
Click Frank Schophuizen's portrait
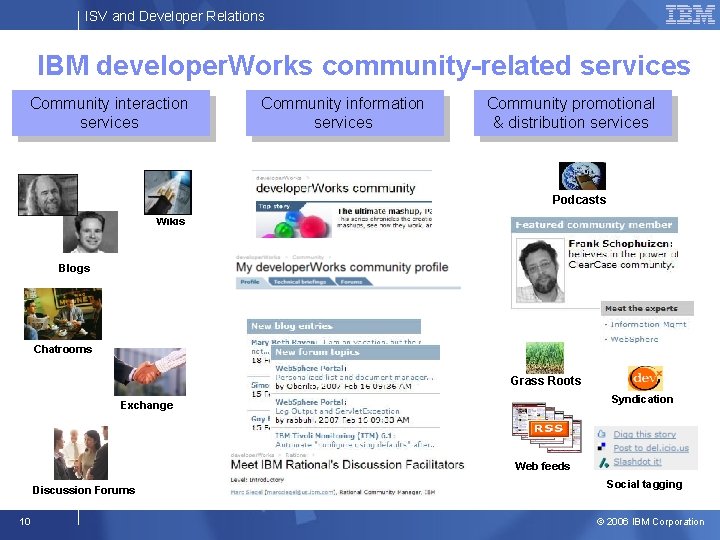click(x=540, y=270)
